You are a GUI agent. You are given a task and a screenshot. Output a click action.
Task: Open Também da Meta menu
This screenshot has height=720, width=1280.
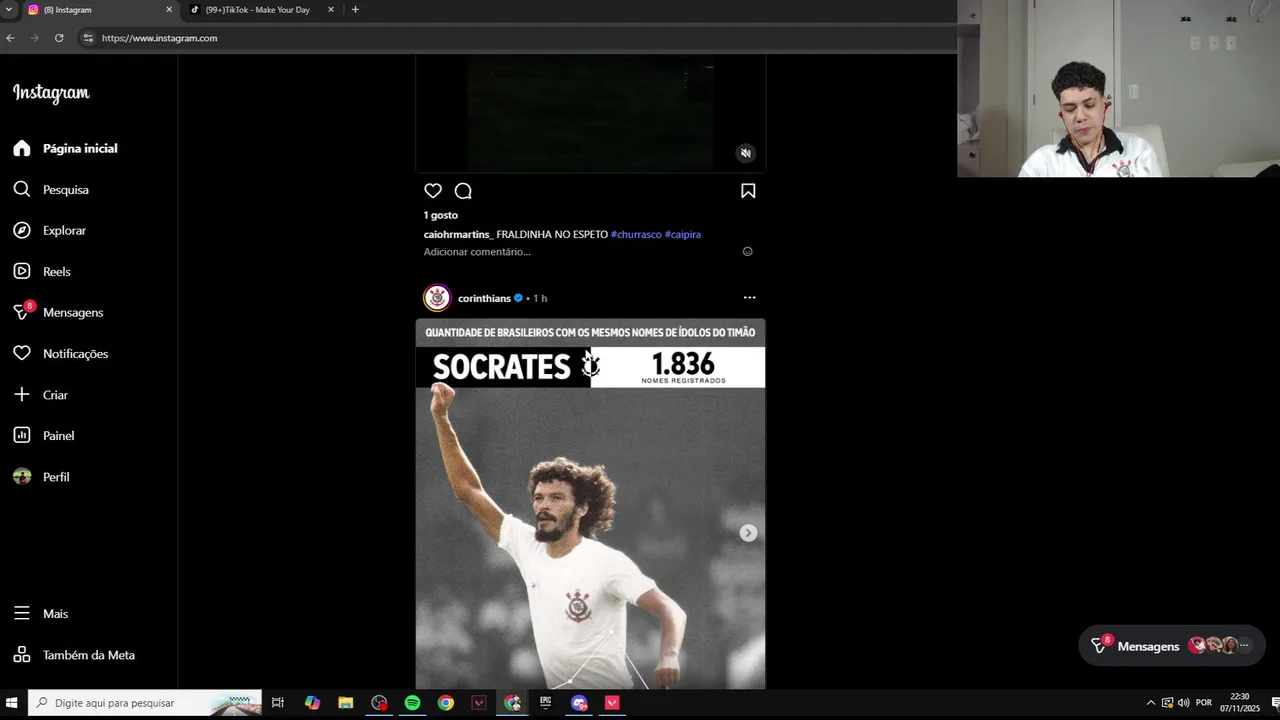[74, 655]
